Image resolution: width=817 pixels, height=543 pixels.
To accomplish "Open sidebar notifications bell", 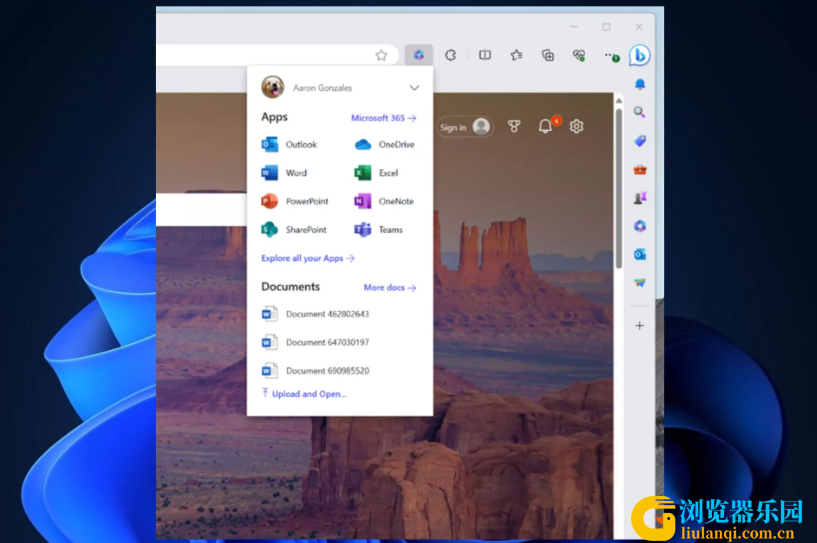I will (x=640, y=84).
